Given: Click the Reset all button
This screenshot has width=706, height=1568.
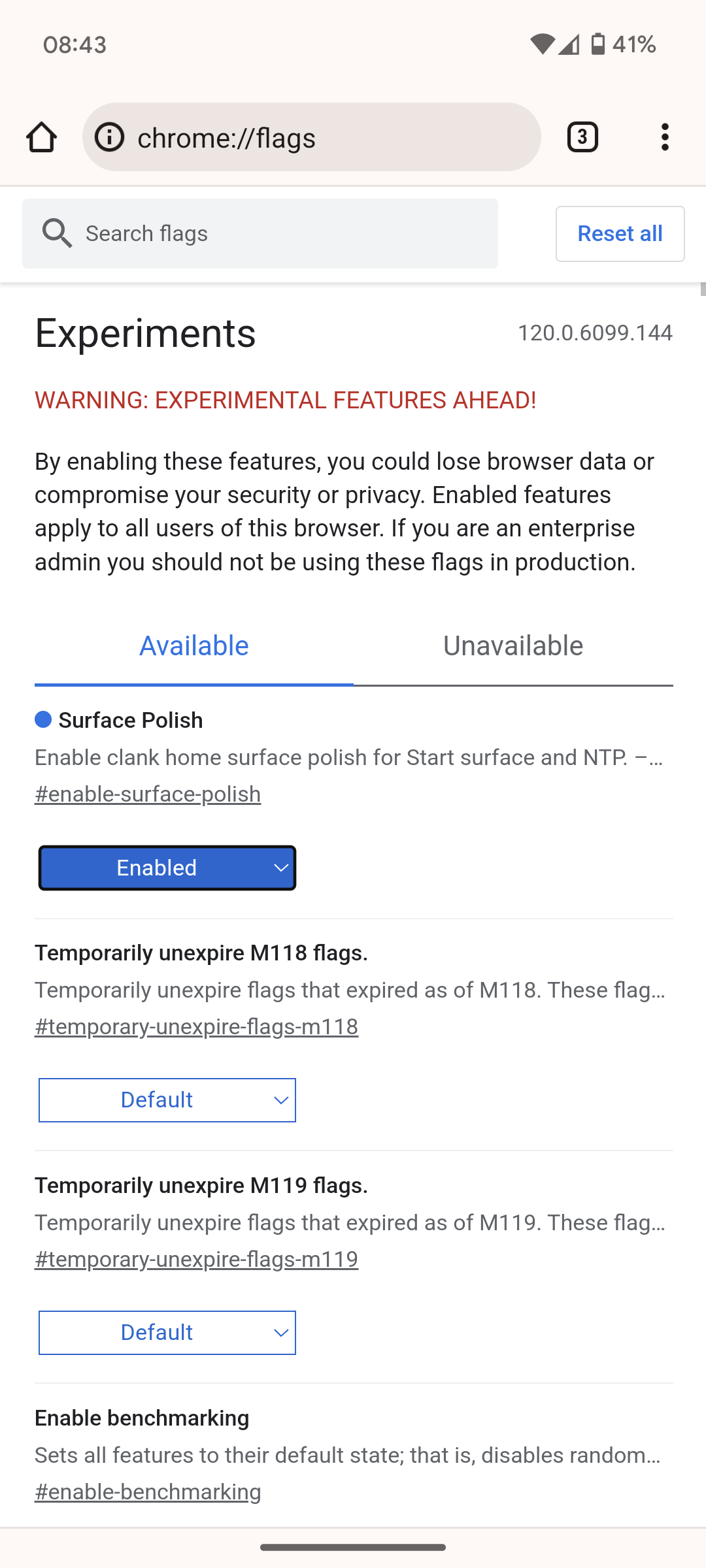Looking at the screenshot, I should pos(620,234).
